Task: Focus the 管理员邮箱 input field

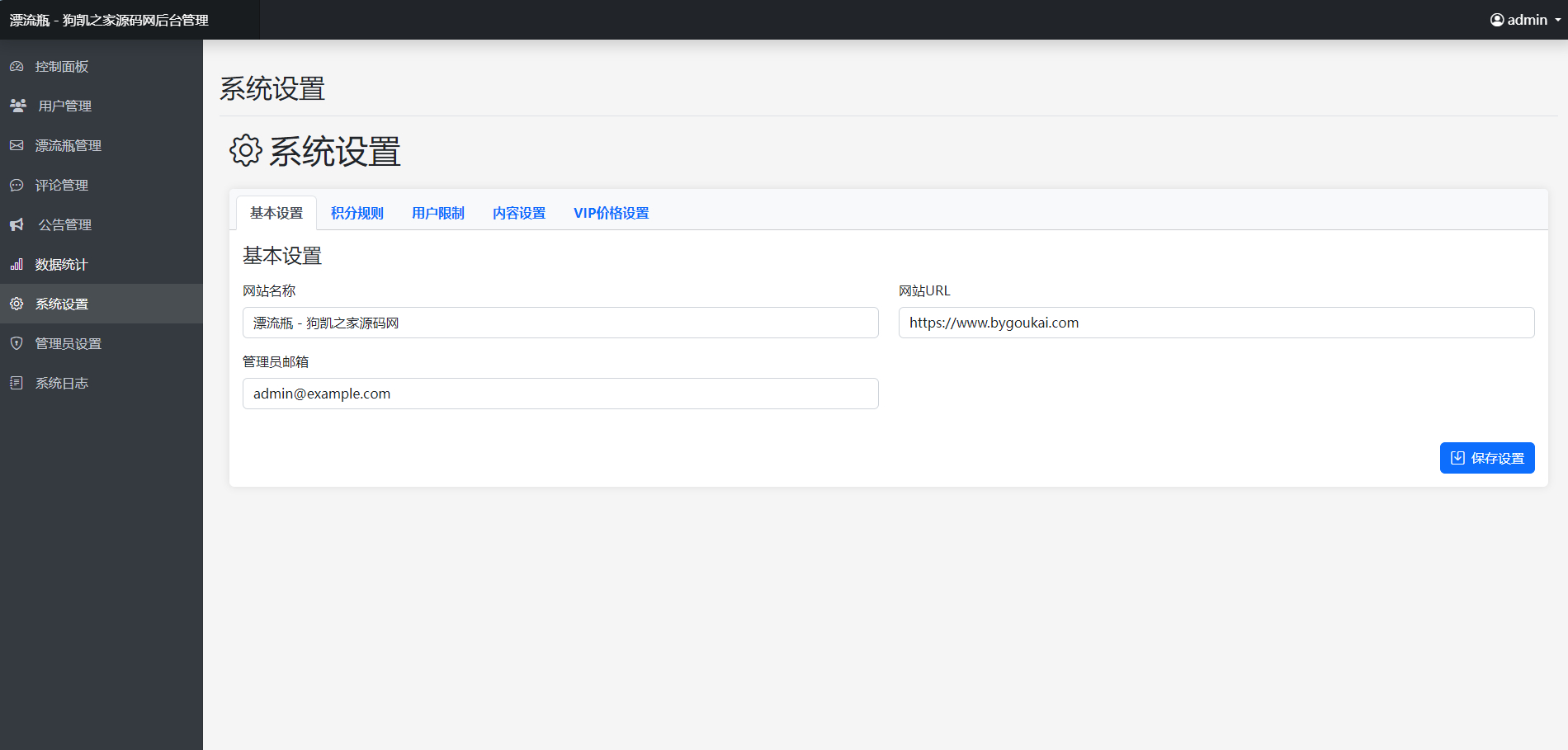Action: coord(560,394)
